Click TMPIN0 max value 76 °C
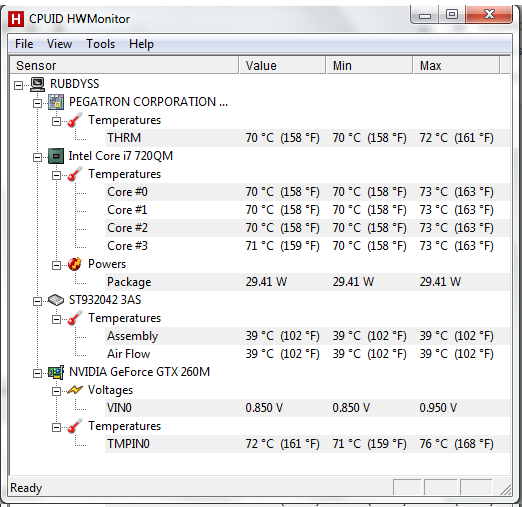 [x=456, y=444]
